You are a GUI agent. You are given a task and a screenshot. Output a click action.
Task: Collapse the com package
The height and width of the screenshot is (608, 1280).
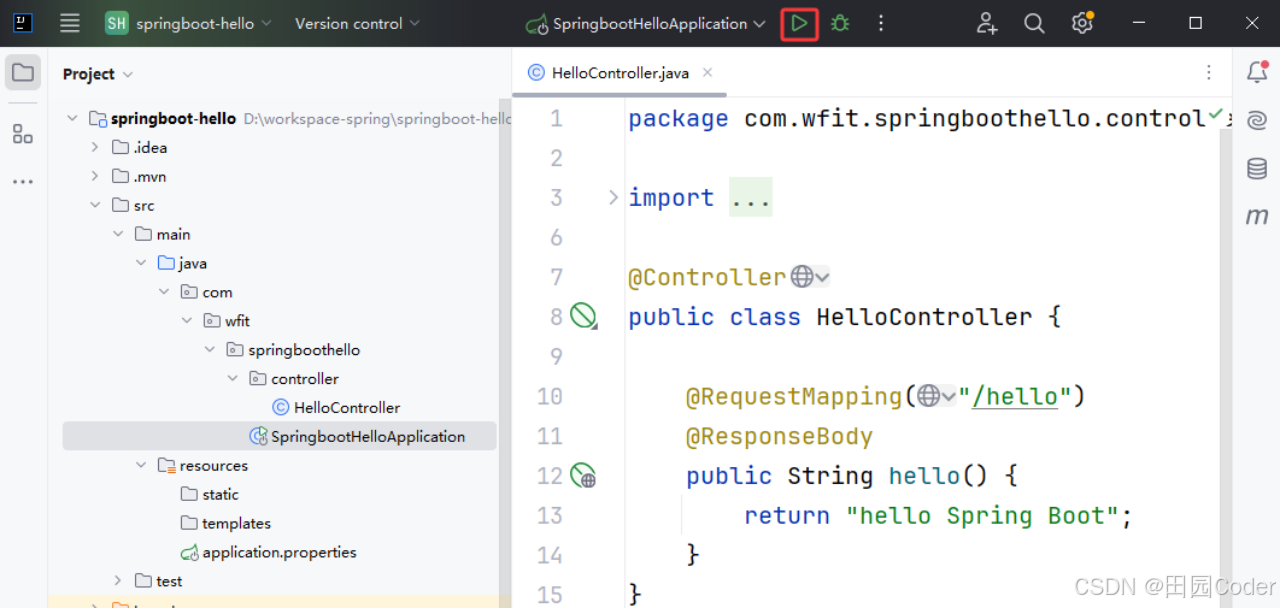coord(164,292)
